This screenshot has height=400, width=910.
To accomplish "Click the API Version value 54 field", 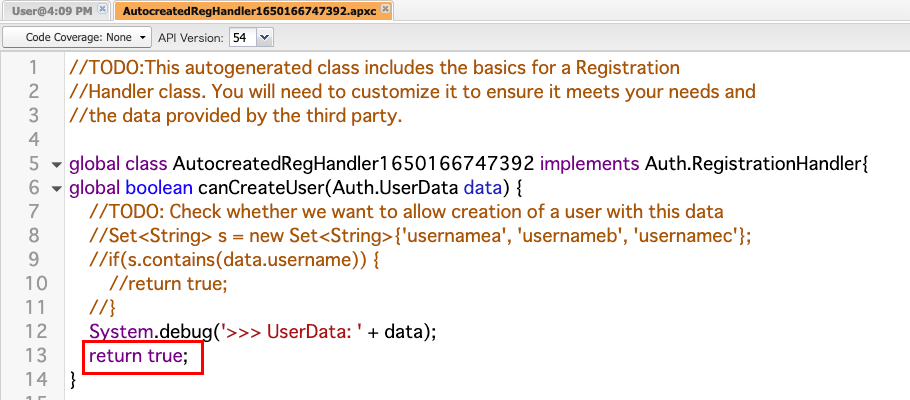I will [x=241, y=37].
